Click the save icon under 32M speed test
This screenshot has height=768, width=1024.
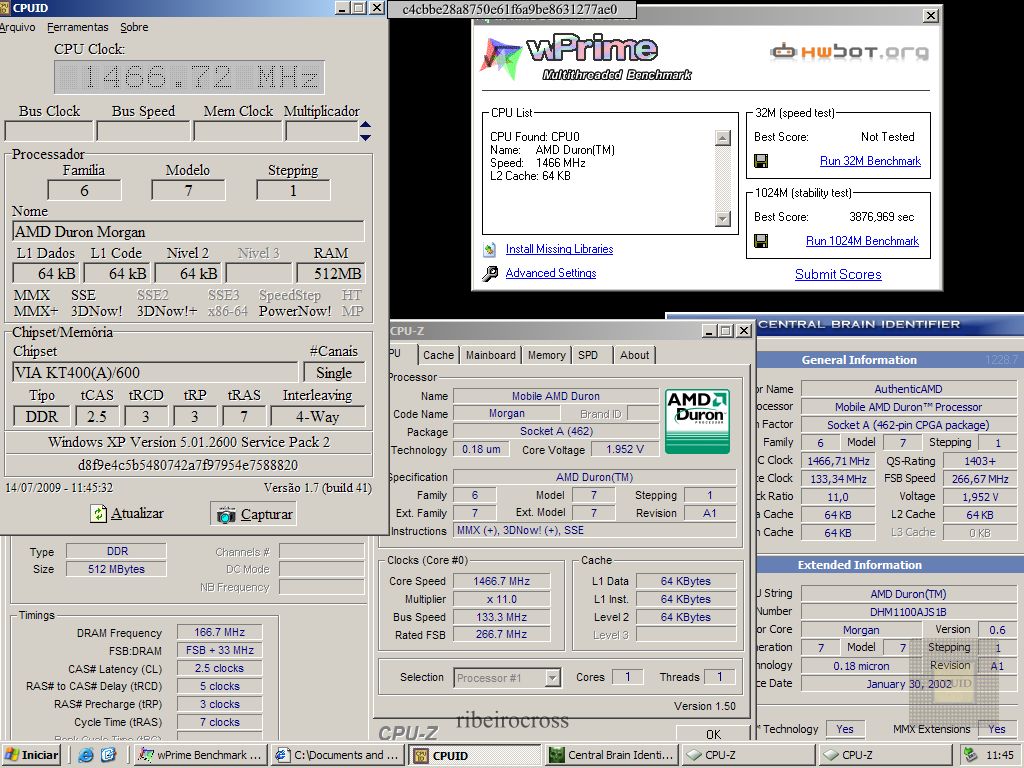[761, 161]
